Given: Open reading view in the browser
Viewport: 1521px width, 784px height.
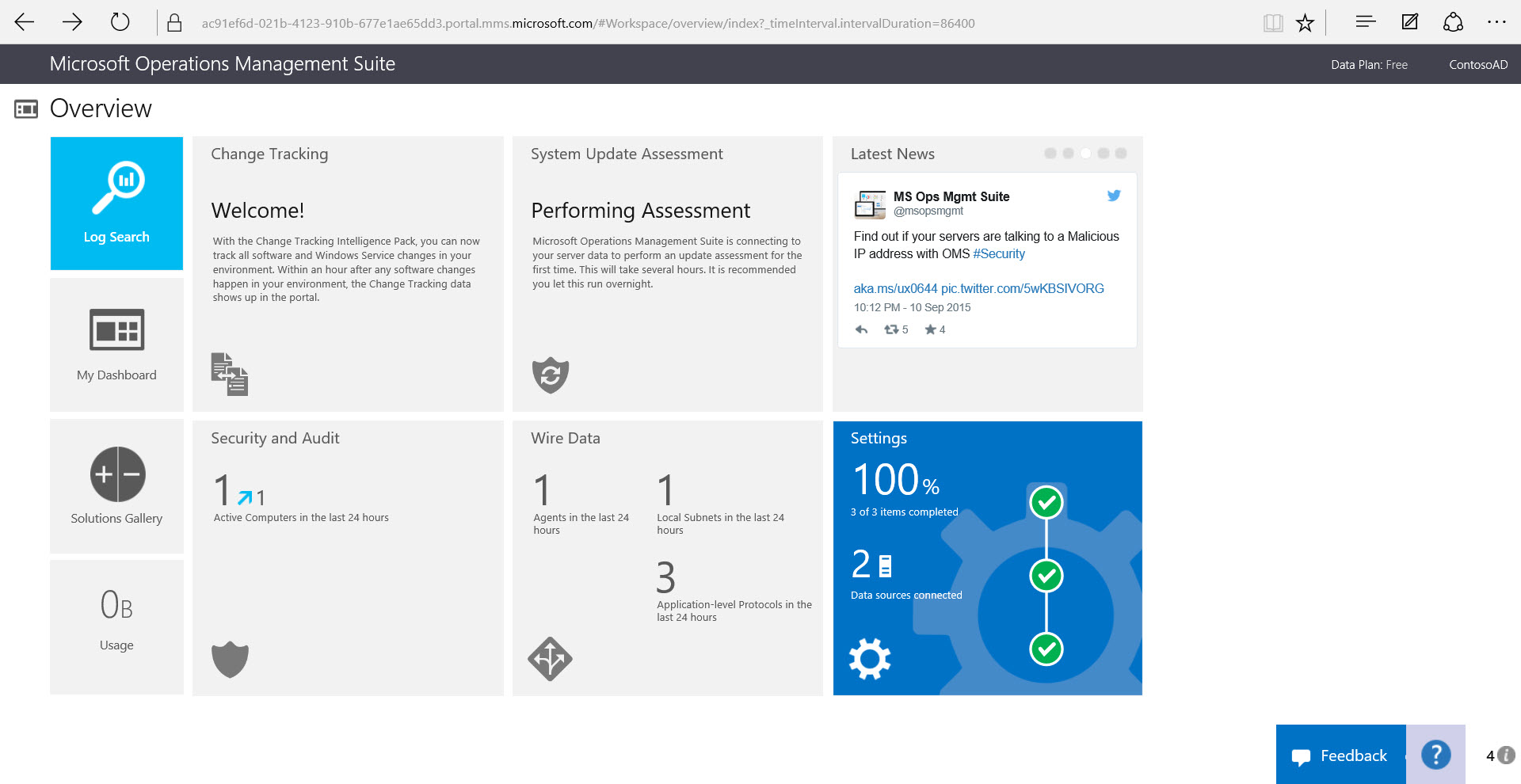Looking at the screenshot, I should tap(1273, 23).
